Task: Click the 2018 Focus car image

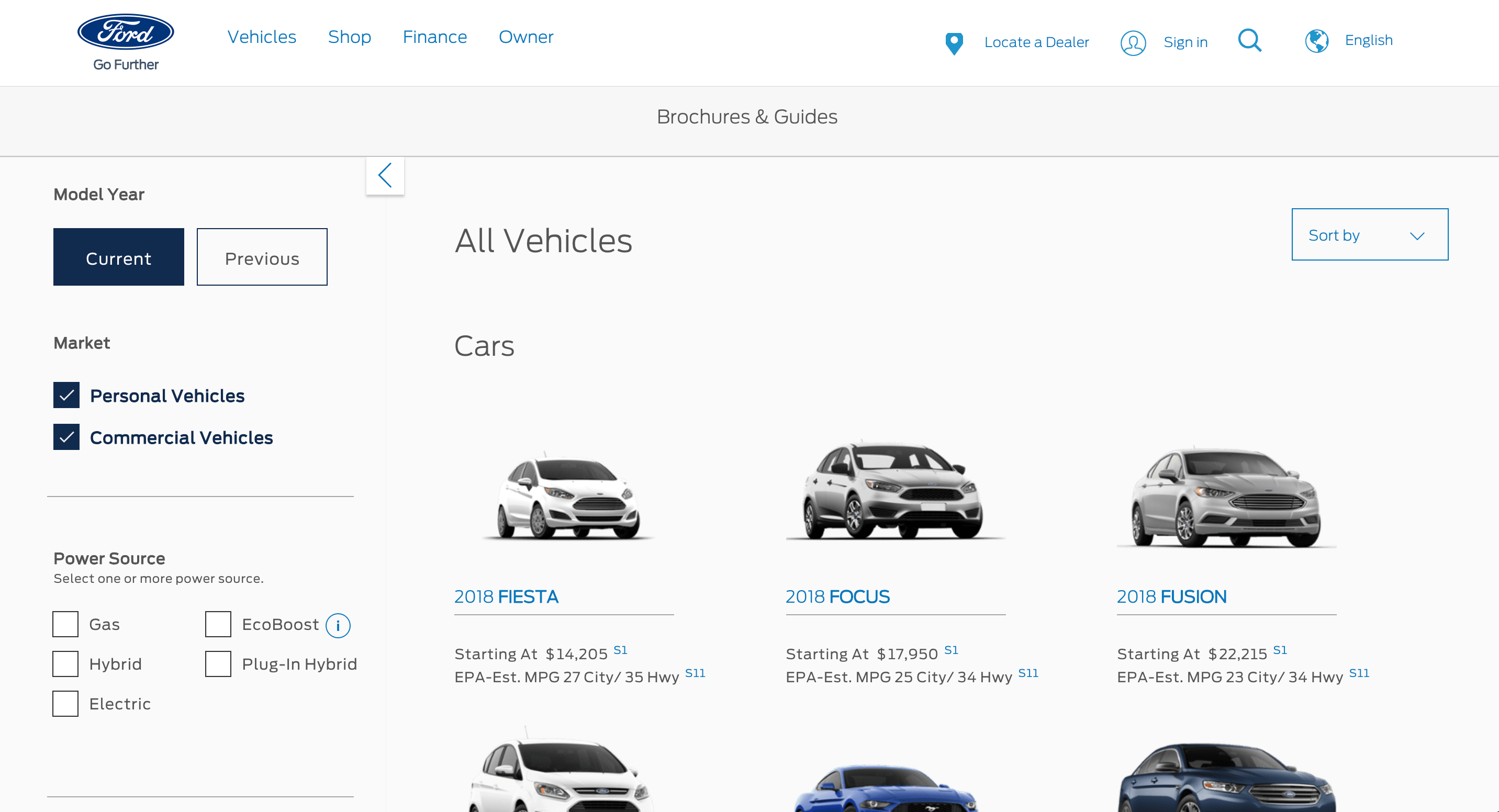Action: [894, 491]
